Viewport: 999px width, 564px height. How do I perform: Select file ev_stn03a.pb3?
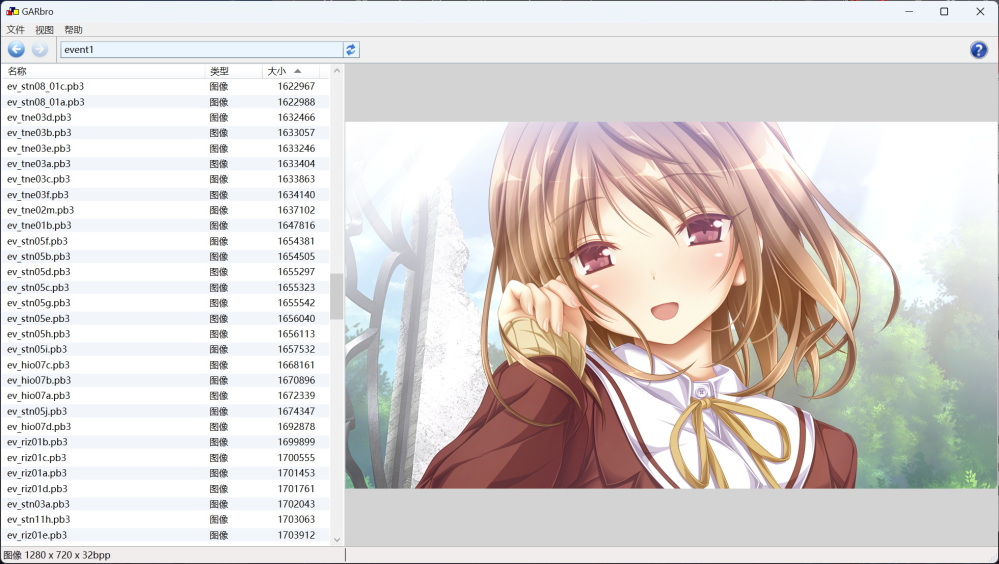tap(165, 504)
